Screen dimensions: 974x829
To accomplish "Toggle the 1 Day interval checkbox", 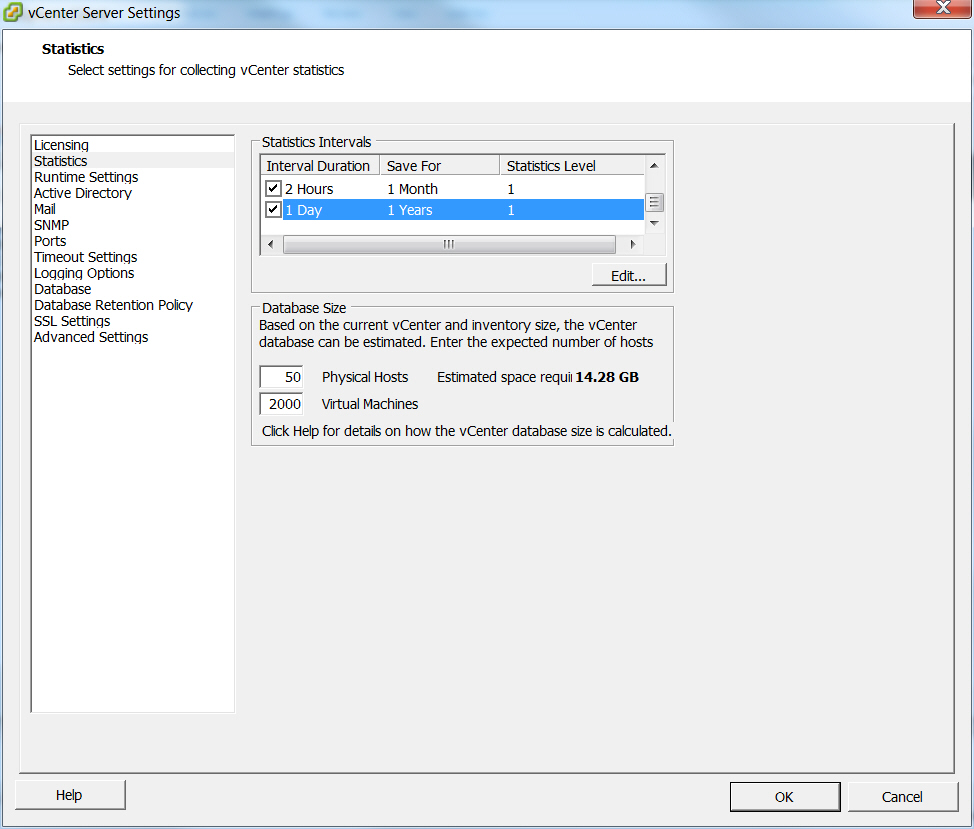I will (273, 209).
